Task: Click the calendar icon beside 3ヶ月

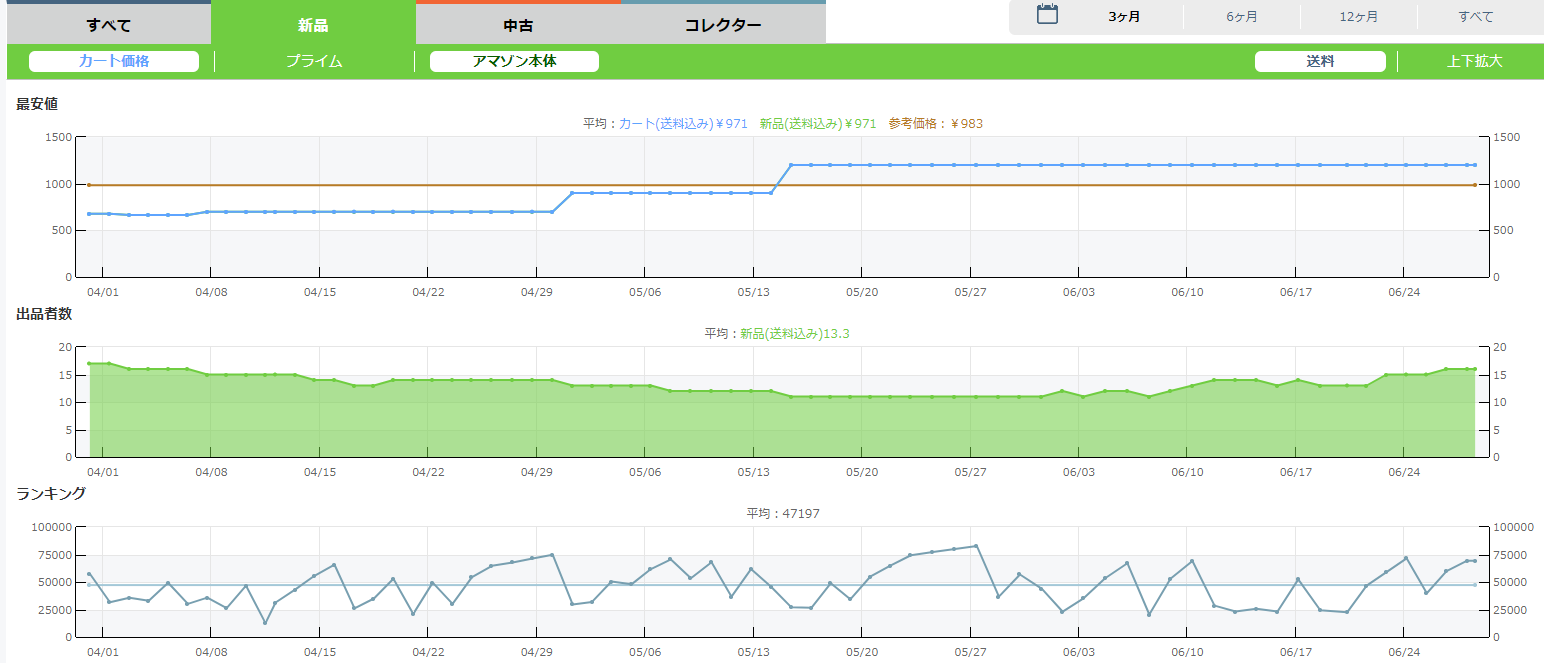Action: tap(1047, 15)
